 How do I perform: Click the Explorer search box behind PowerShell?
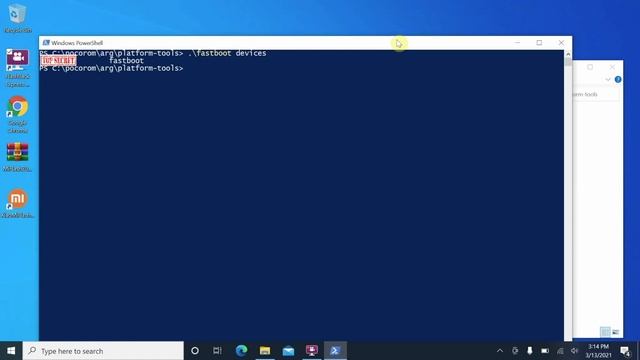596,94
